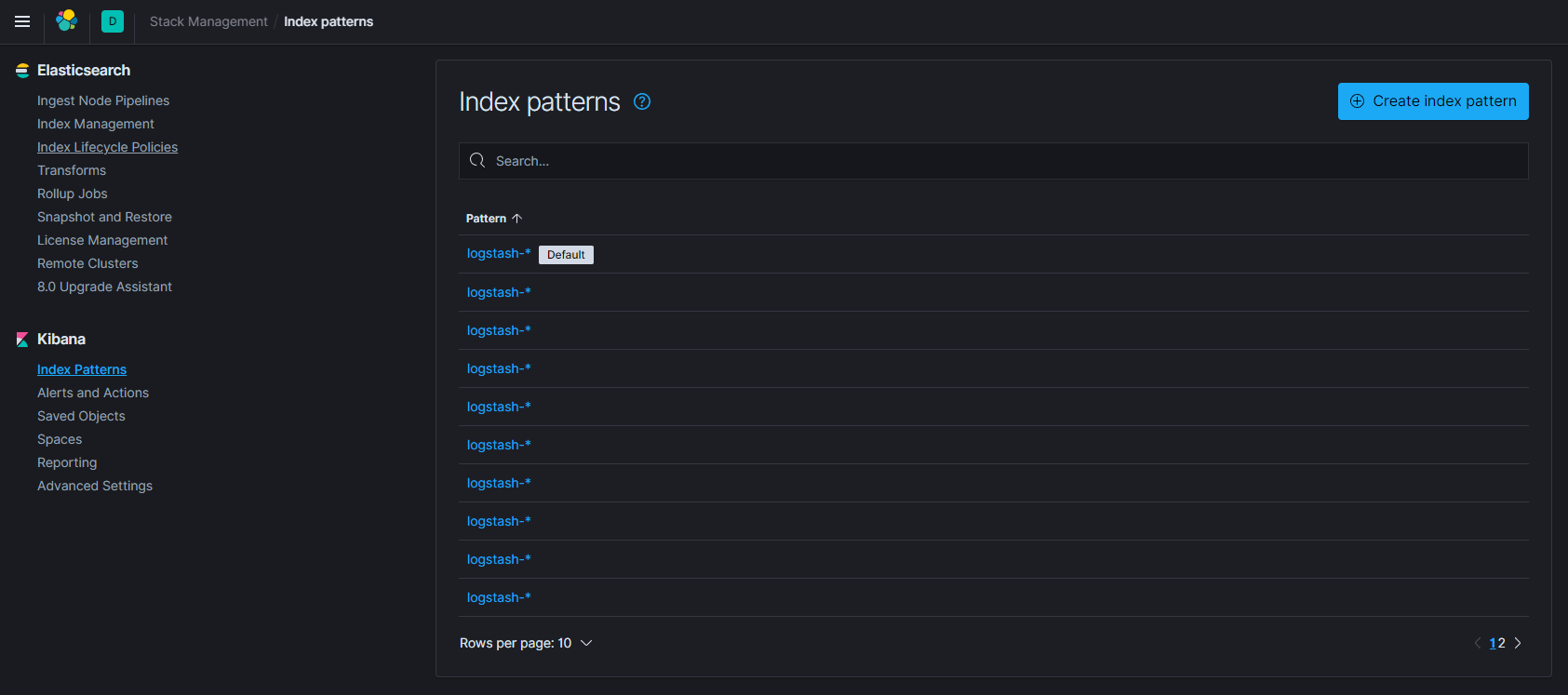Click the Pattern sort arrow icon
The width and height of the screenshot is (1568, 695).
pos(517,219)
